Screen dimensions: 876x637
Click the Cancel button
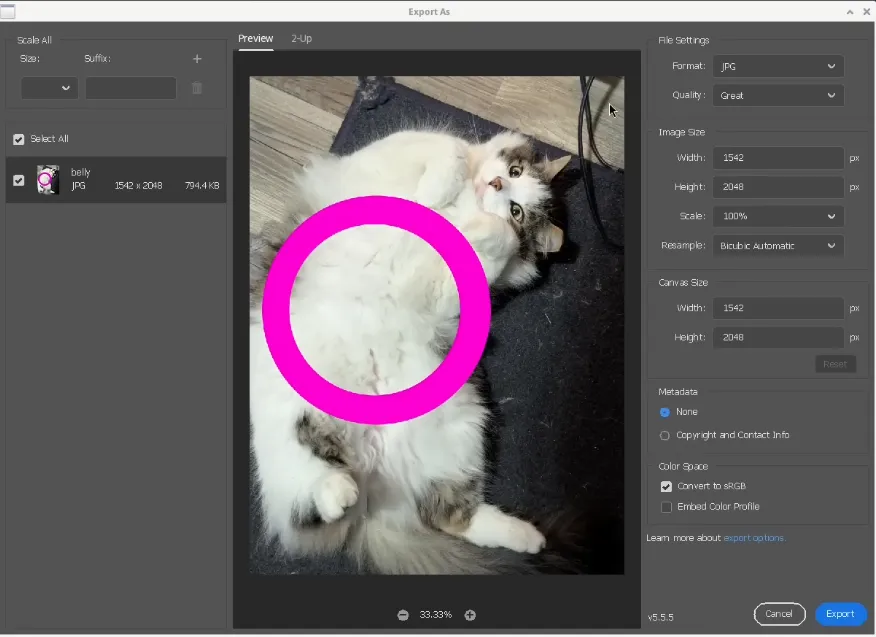click(x=779, y=614)
